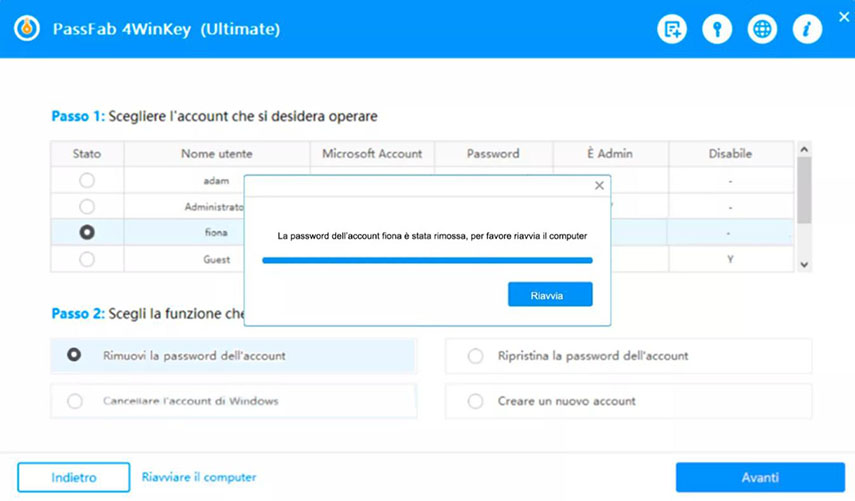Click the Riavviare il computer link

pos(199,477)
